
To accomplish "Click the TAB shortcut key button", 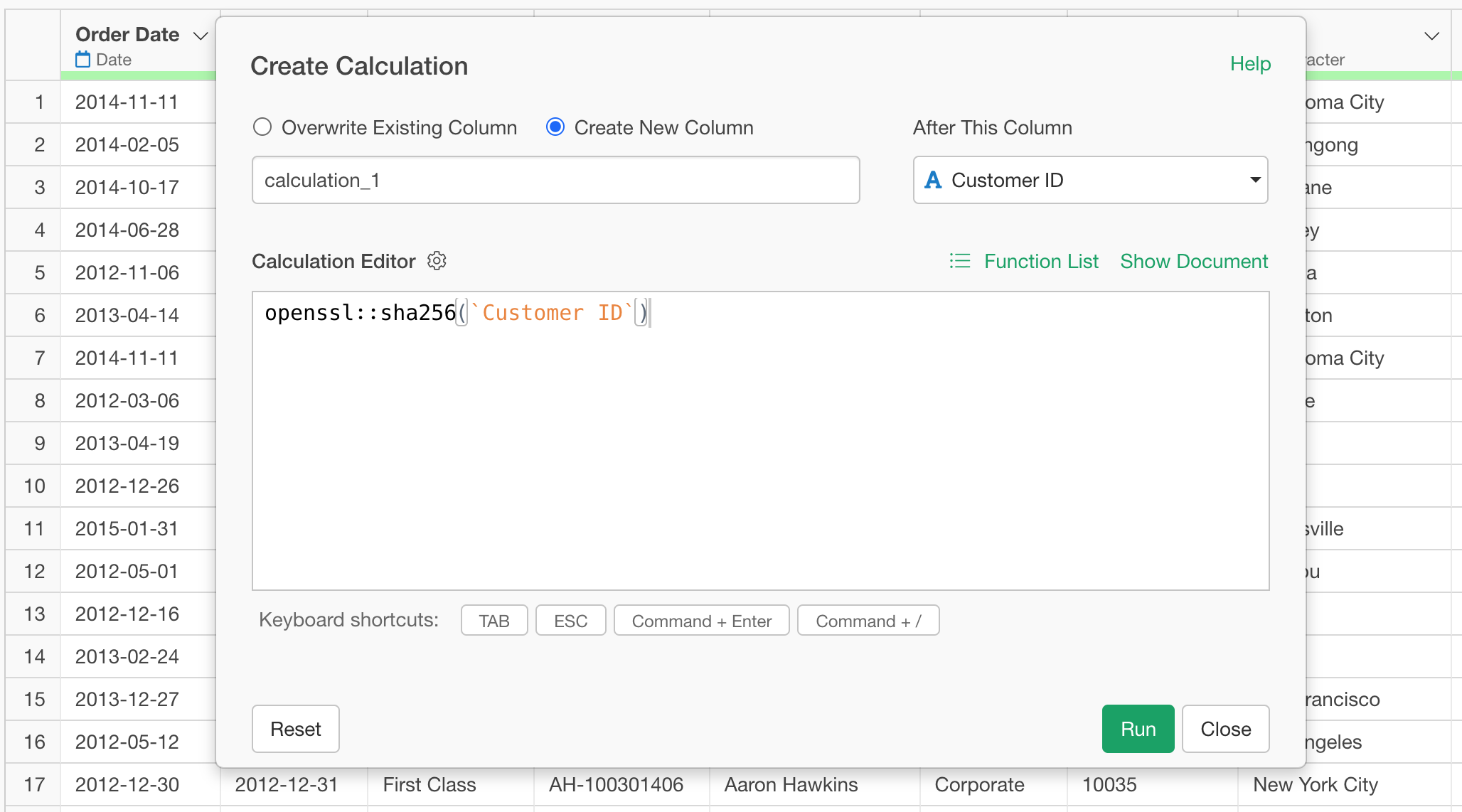I will tap(494, 621).
